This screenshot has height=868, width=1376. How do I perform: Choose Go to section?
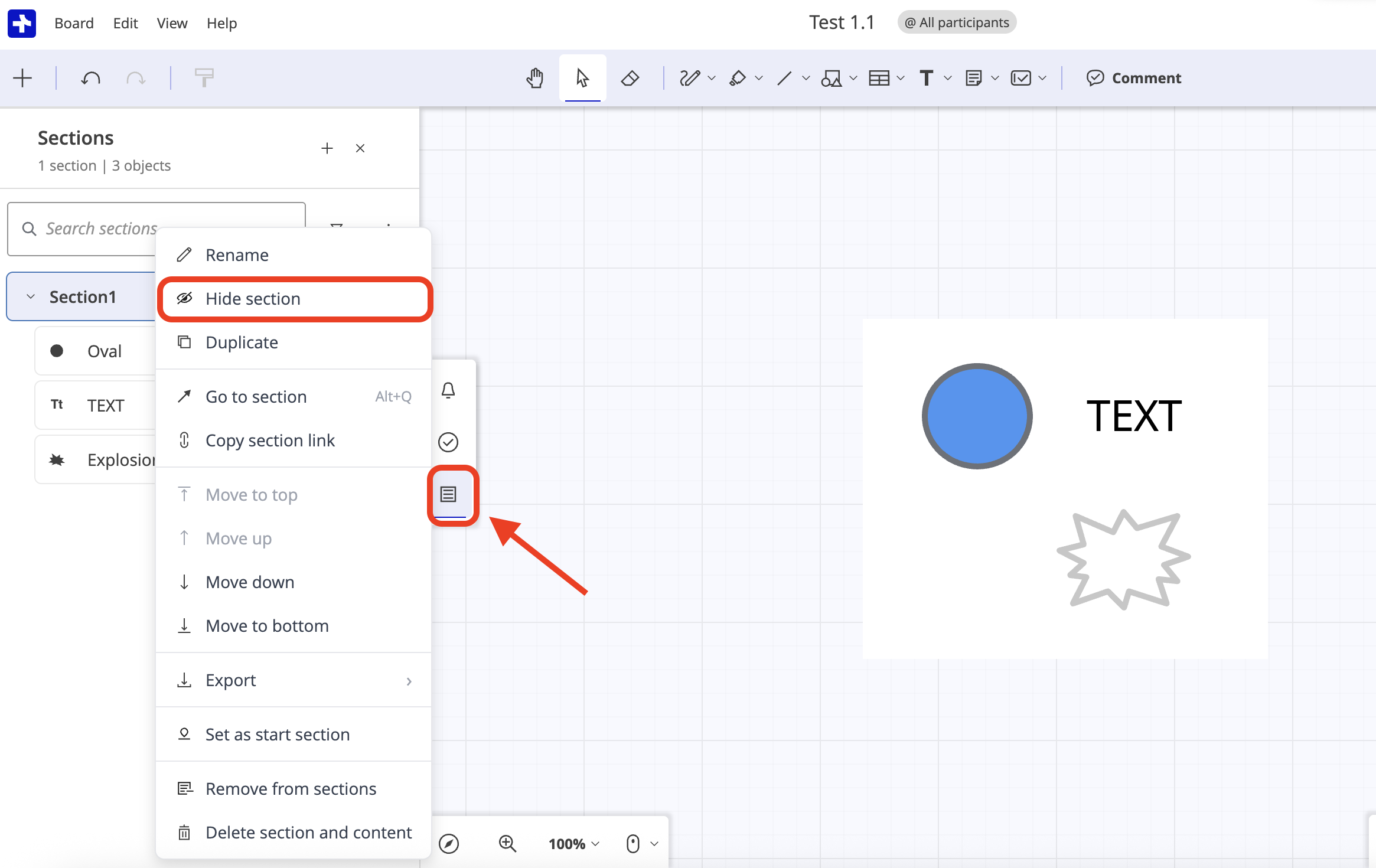tap(294, 397)
